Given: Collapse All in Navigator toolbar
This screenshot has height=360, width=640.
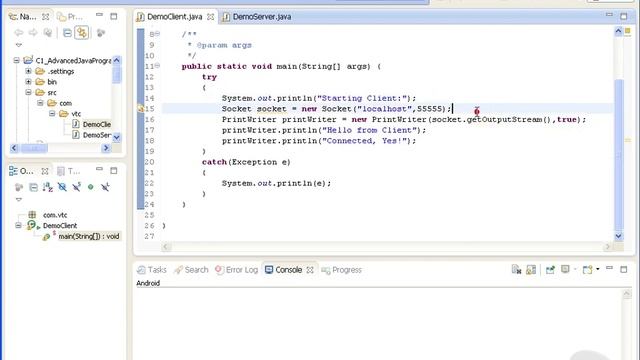Looking at the screenshot, I should (x=67, y=33).
